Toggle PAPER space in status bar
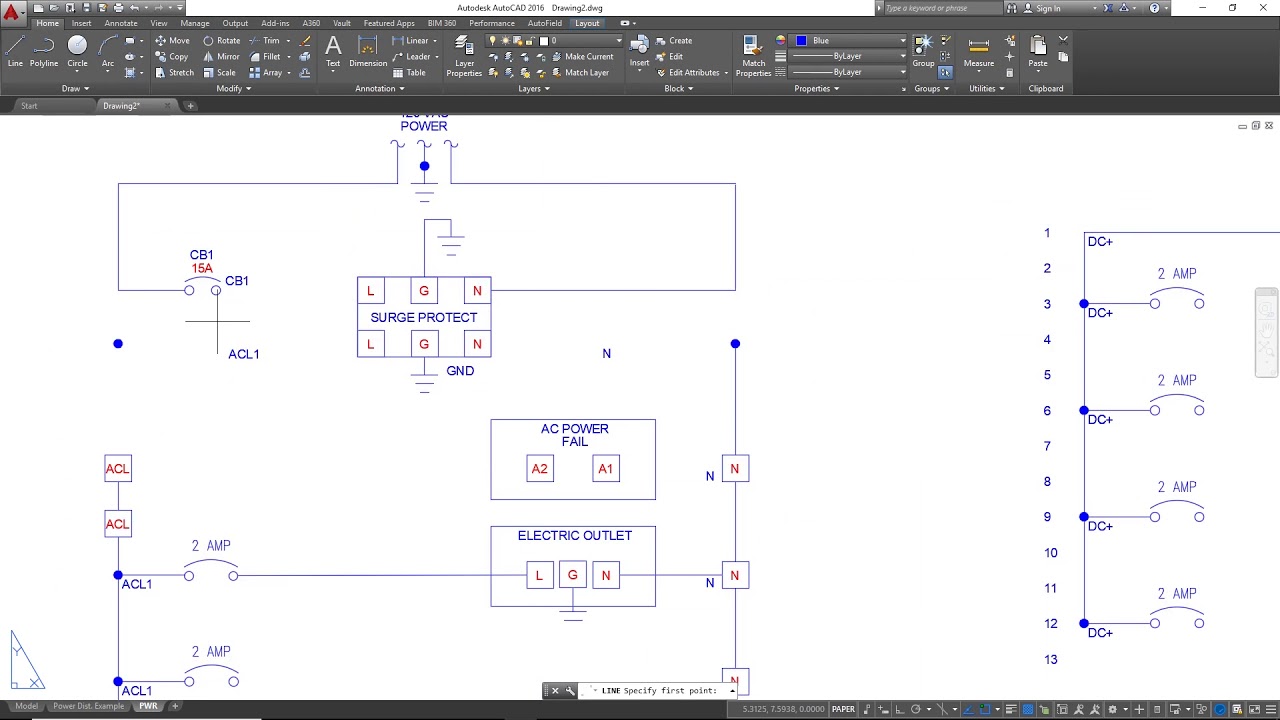This screenshot has height=720, width=1280. tap(844, 709)
